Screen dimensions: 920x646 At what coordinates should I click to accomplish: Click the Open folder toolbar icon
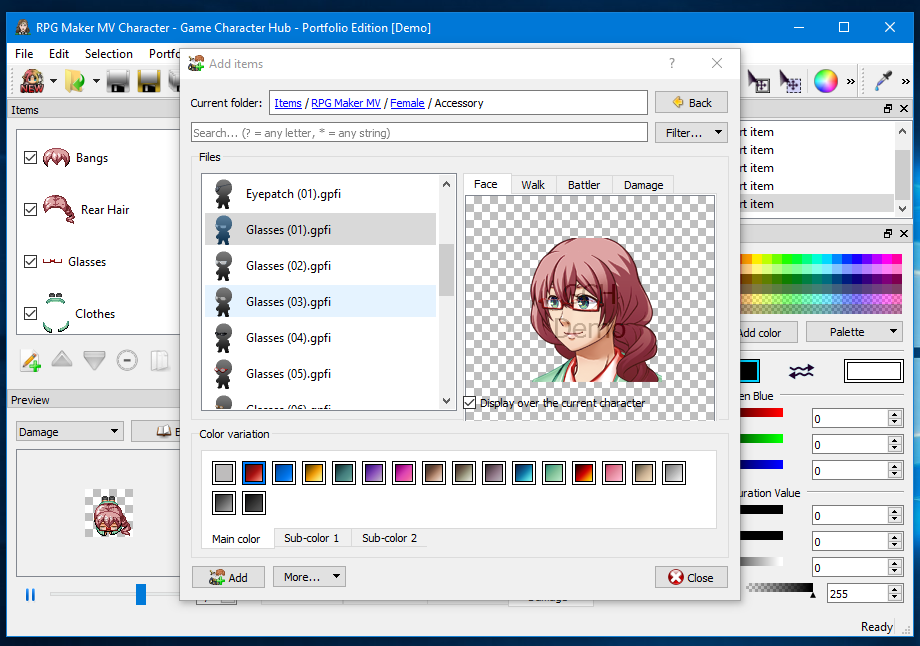click(x=75, y=81)
